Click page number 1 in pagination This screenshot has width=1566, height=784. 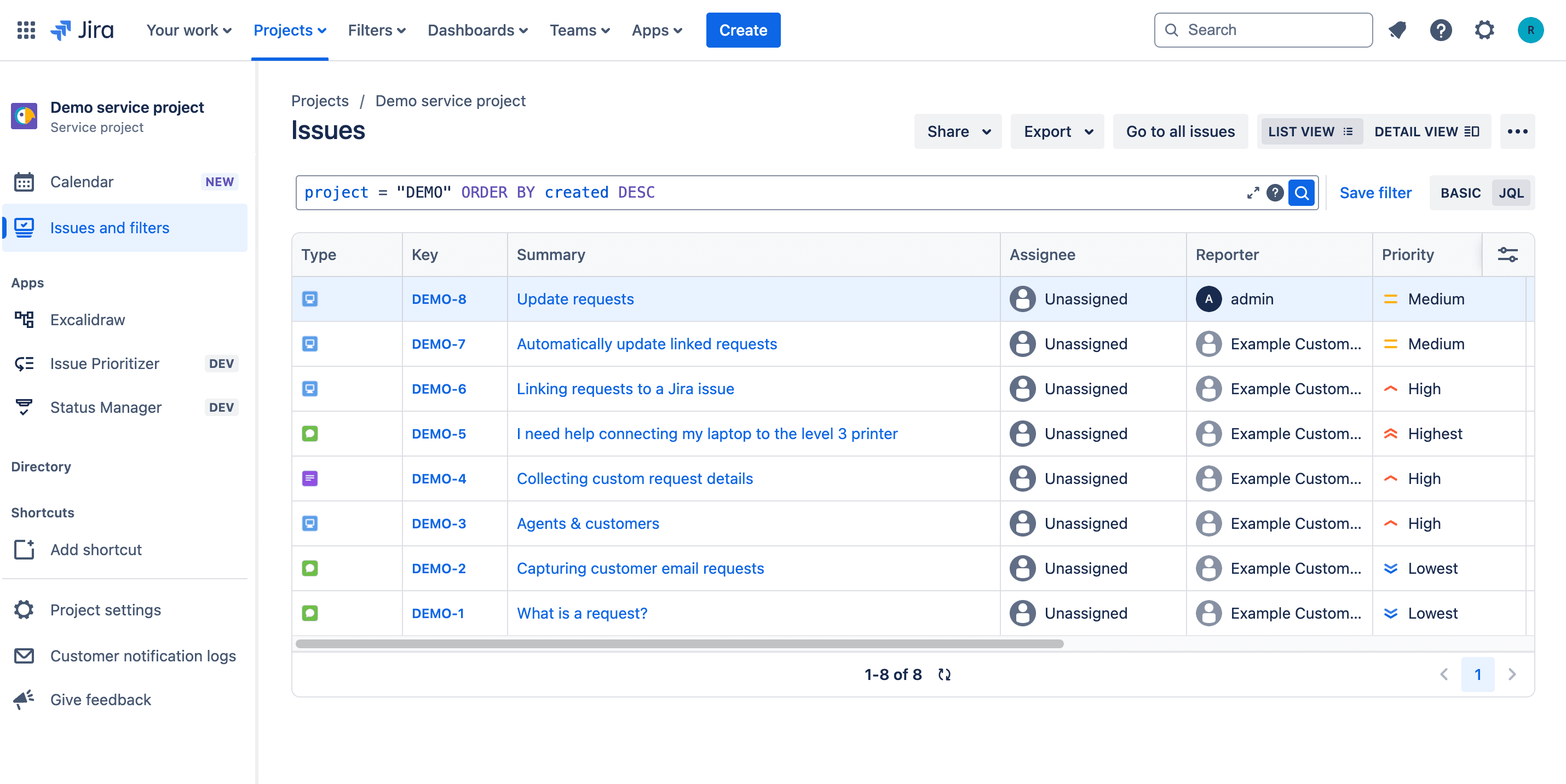coord(1478,675)
